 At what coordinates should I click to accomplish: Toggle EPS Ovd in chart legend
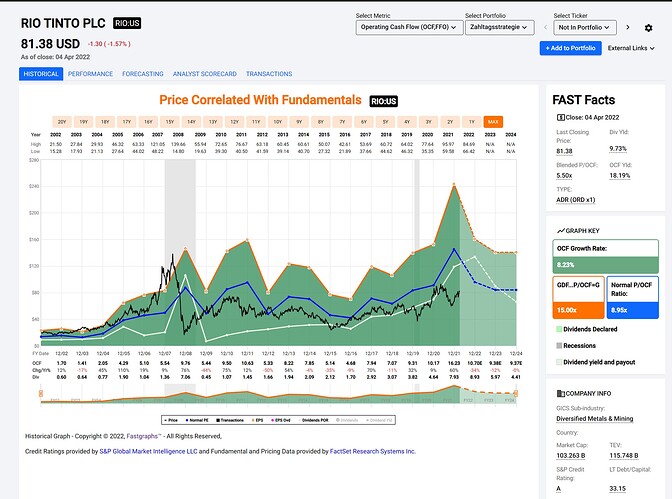281,420
